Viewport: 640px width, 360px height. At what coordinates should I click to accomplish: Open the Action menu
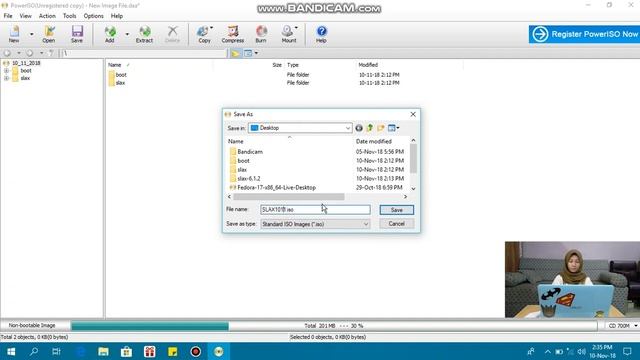point(47,16)
